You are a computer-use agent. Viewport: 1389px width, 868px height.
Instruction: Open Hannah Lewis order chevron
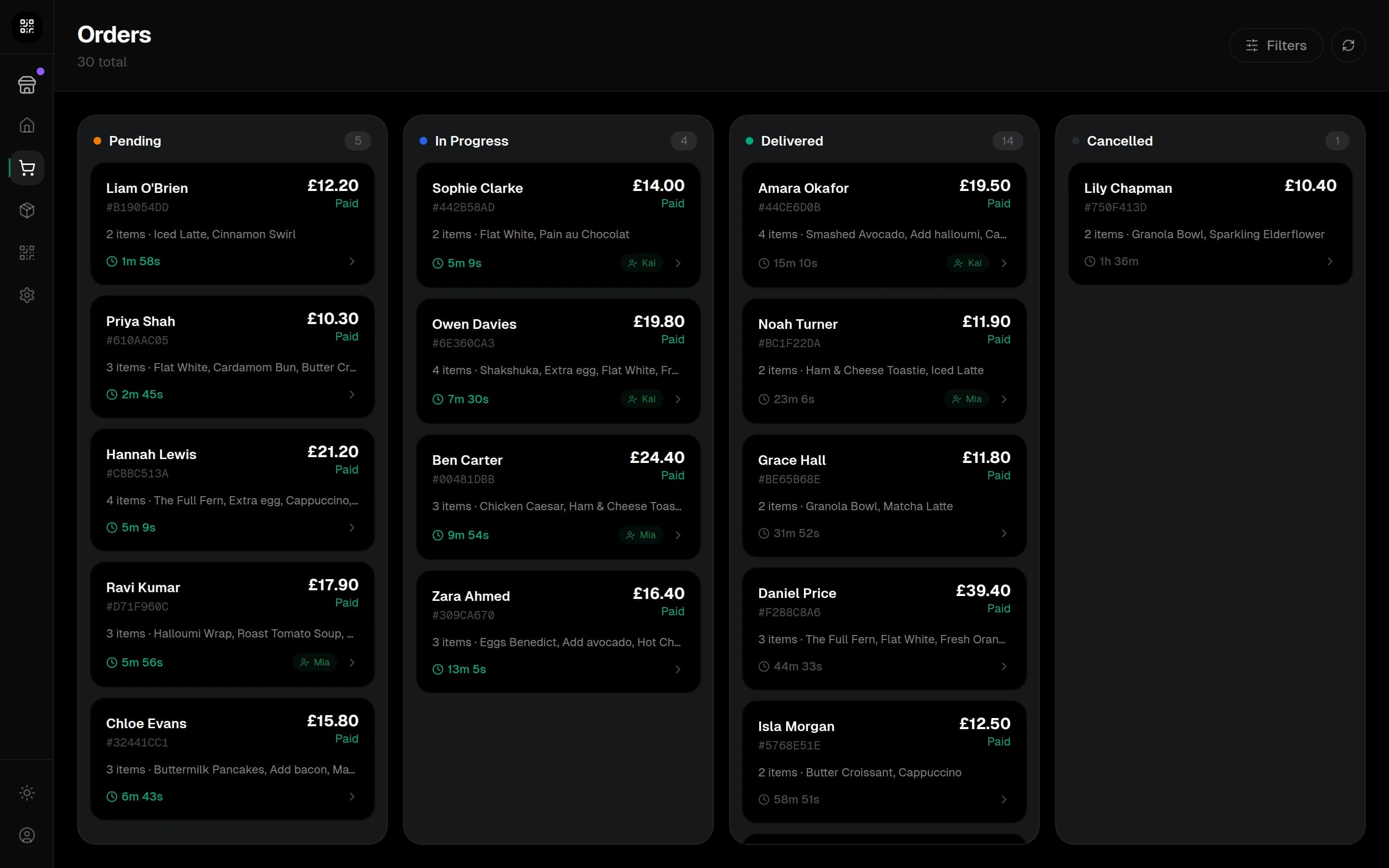point(352,528)
